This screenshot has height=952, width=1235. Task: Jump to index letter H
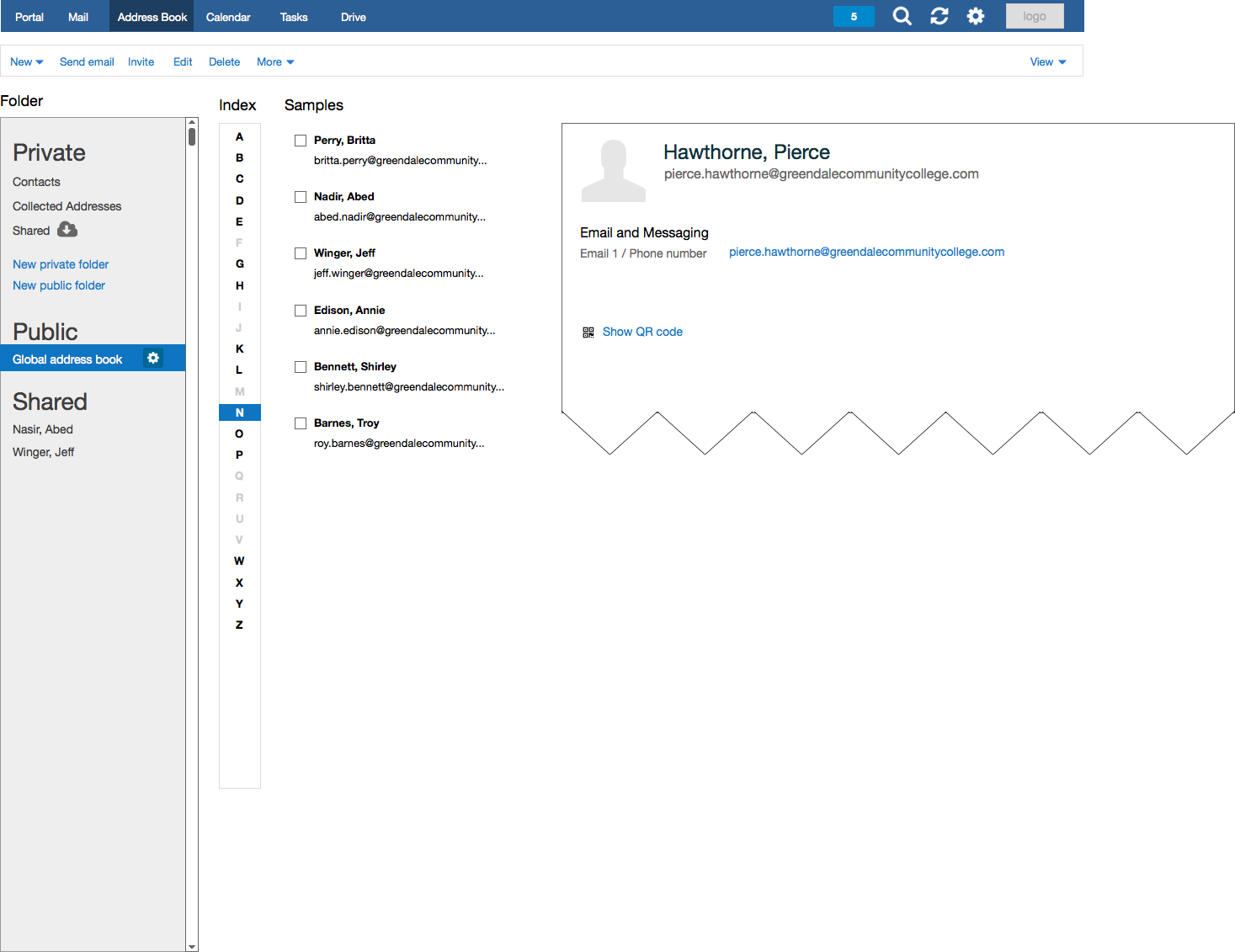(239, 285)
